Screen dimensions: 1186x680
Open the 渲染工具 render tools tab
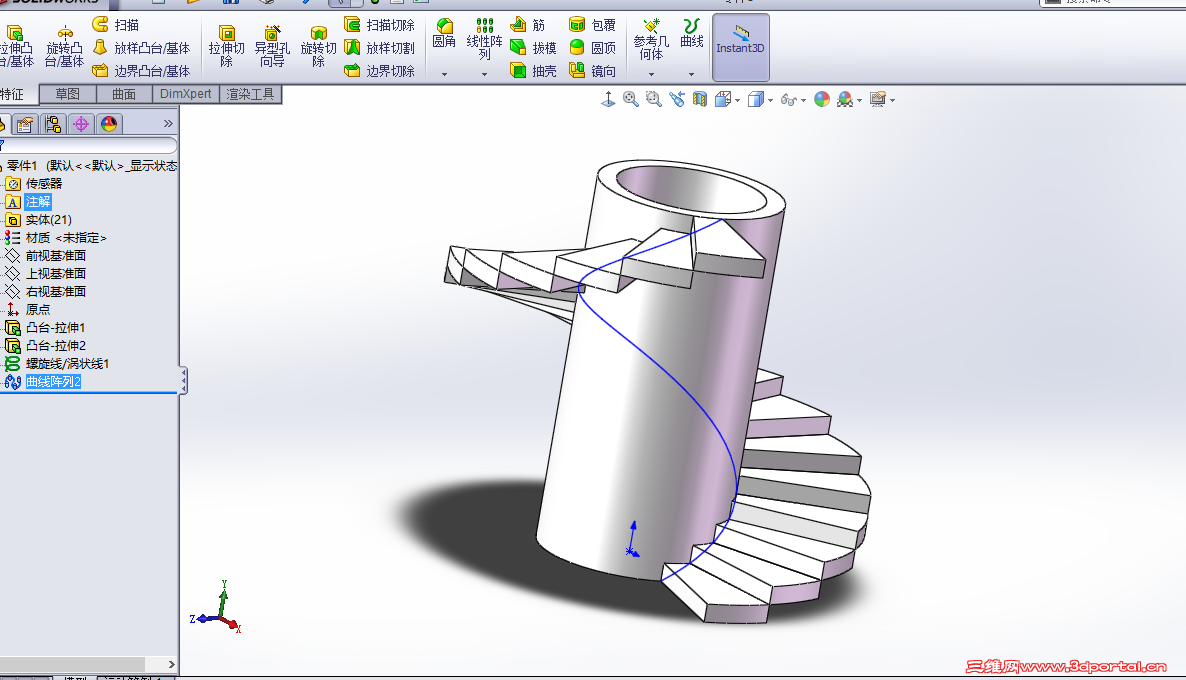tap(250, 94)
